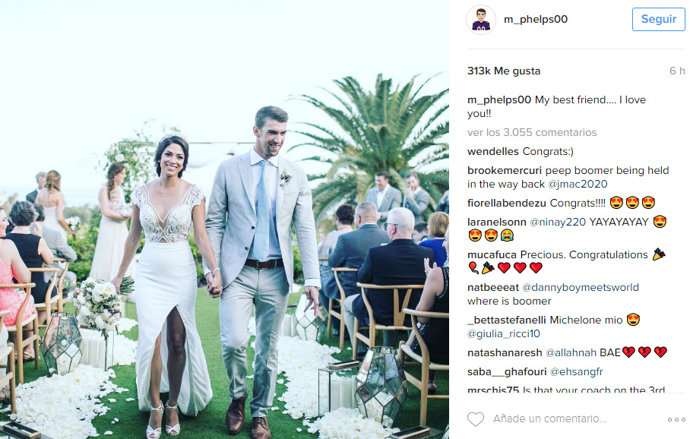Open commenter wendelles's profile

[493, 152]
